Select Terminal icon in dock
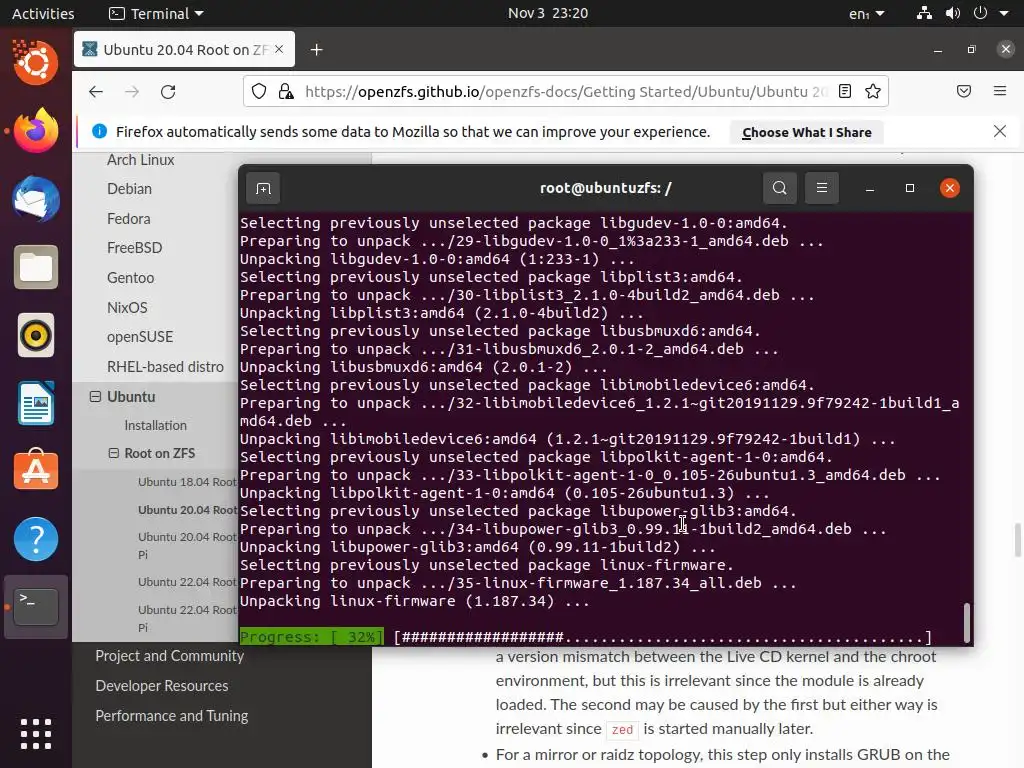Viewport: 1024px width, 768px height. click(x=36, y=607)
